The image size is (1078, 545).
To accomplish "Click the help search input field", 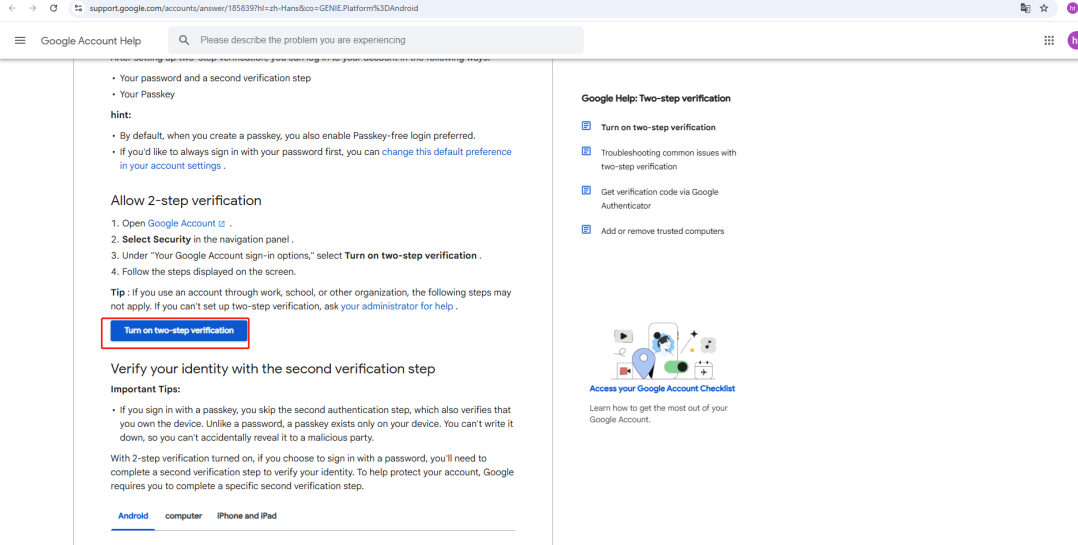I will click(376, 41).
